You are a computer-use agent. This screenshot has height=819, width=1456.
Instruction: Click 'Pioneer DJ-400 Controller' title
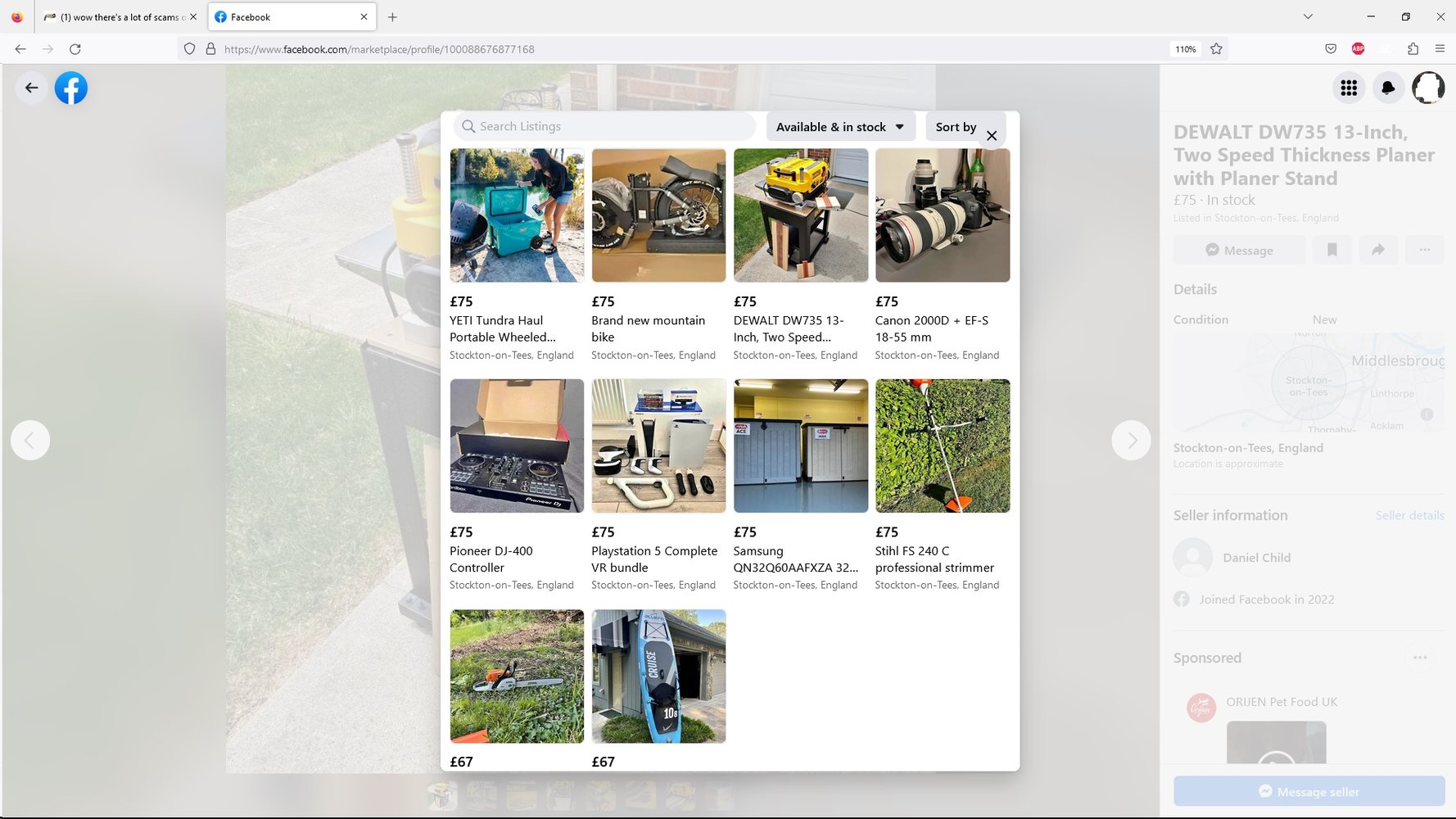coord(491,559)
